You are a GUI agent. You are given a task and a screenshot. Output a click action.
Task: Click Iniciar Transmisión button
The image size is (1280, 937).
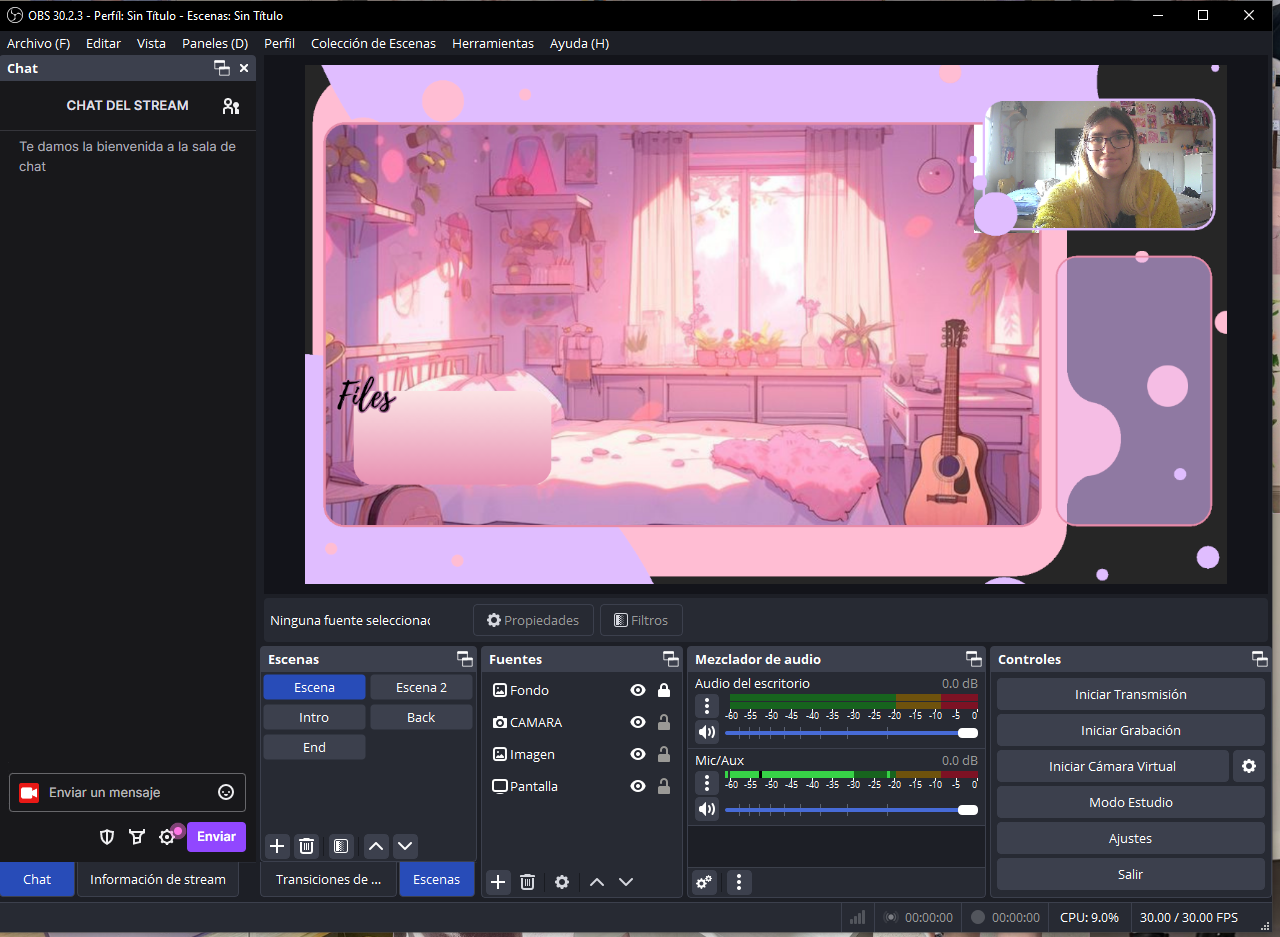pos(1131,694)
